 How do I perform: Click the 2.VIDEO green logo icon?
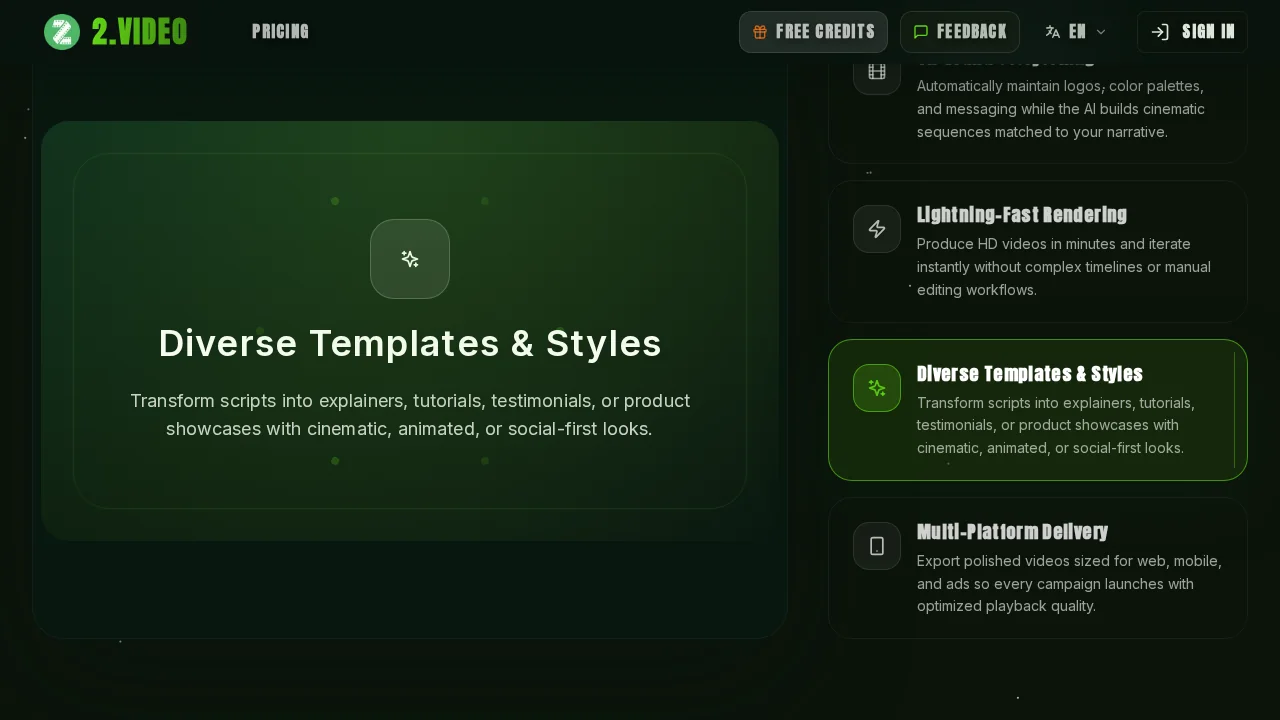62,31
